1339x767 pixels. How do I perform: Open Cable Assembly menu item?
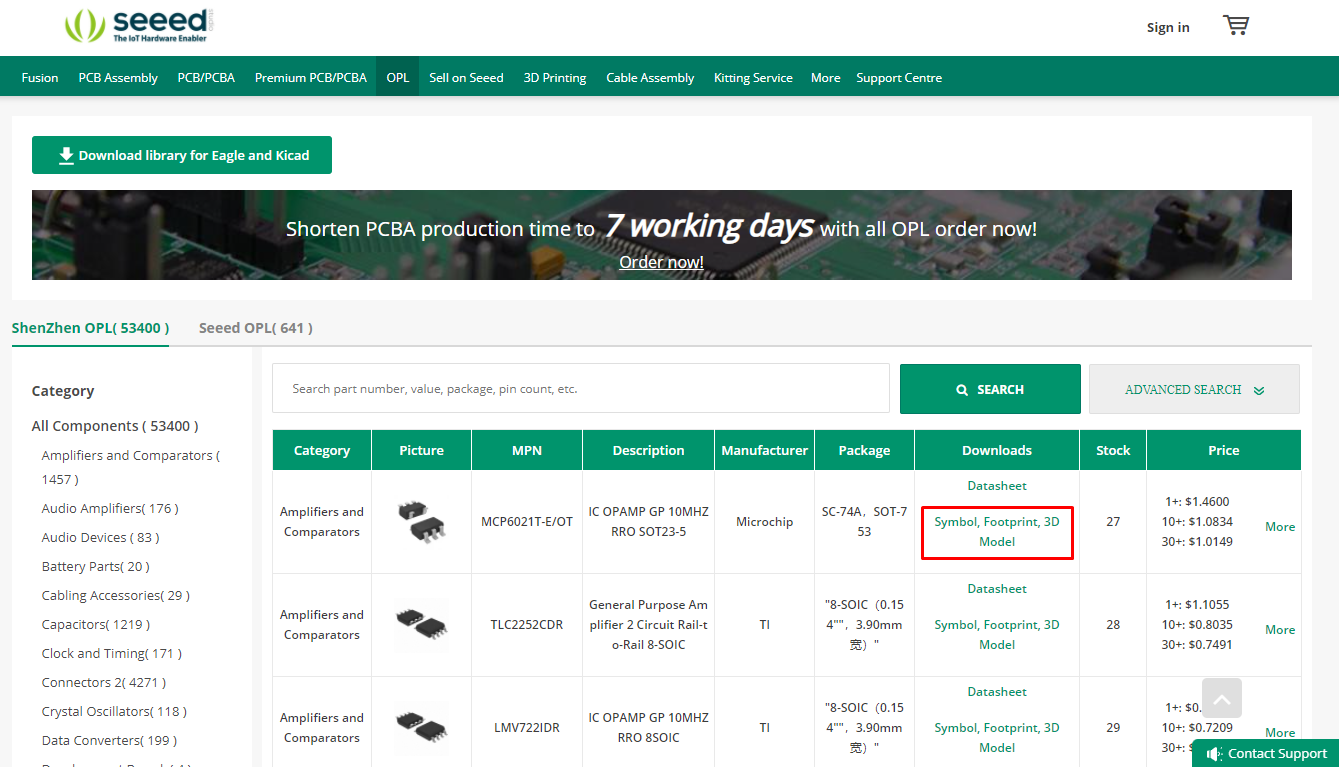(x=650, y=77)
